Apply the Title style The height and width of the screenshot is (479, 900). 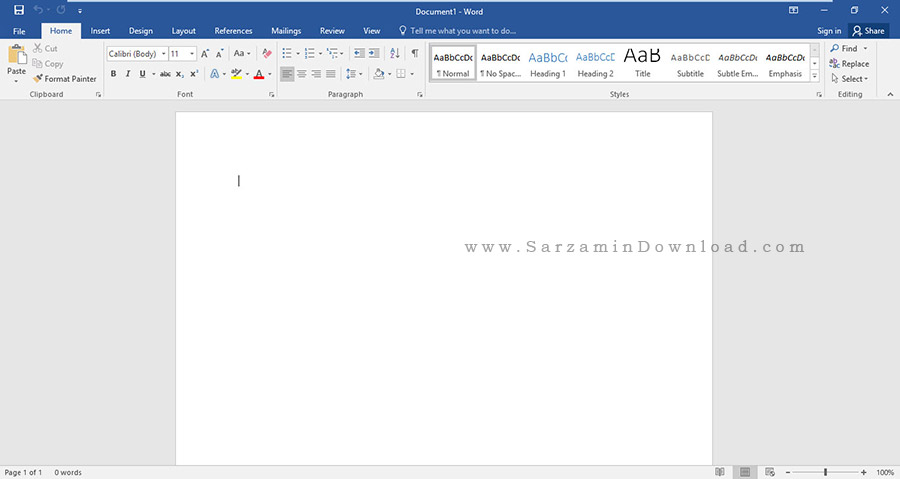click(x=643, y=63)
